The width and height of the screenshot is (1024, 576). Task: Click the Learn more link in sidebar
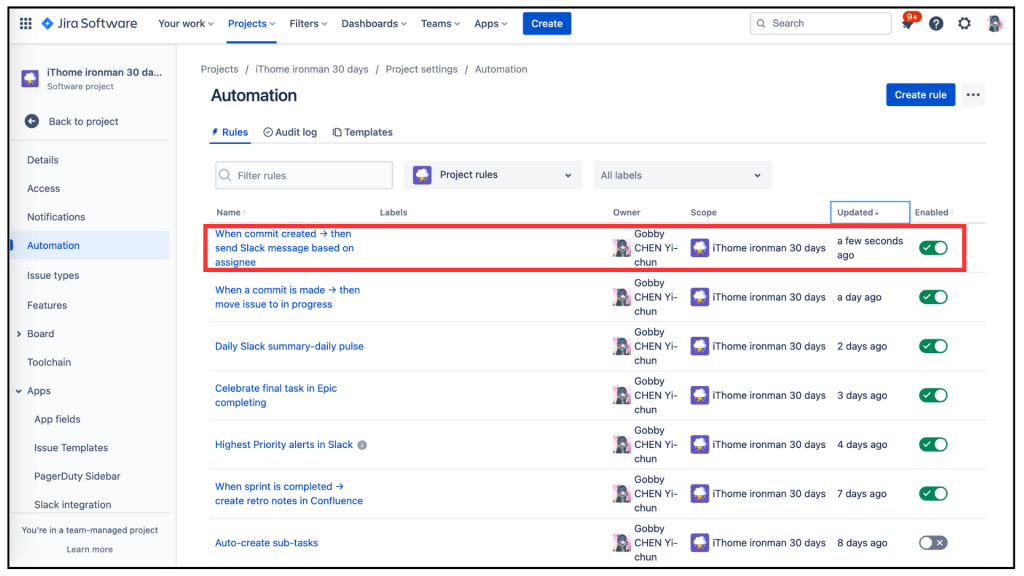click(x=89, y=549)
